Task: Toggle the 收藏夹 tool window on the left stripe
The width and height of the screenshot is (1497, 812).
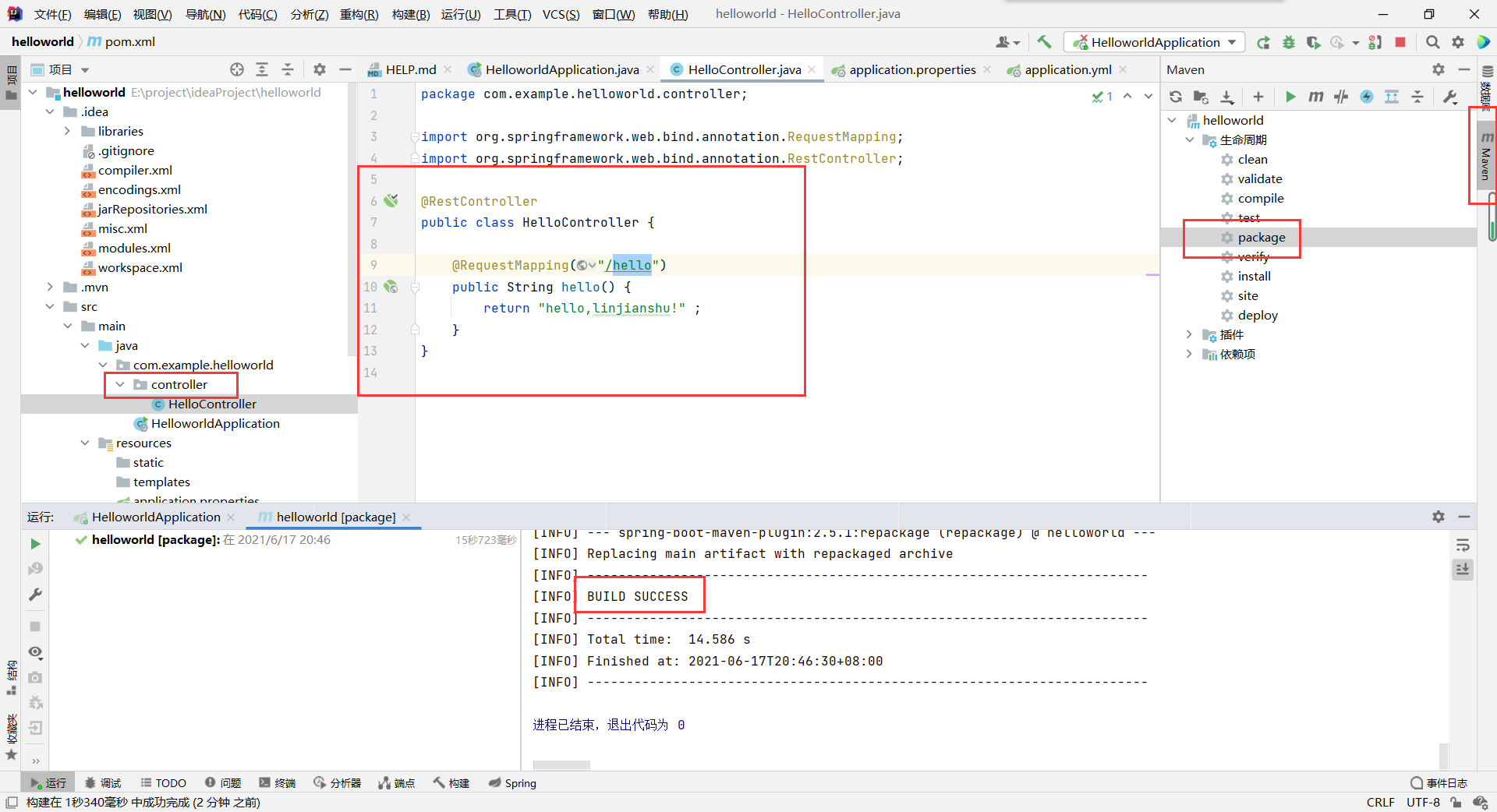Action: click(12, 736)
